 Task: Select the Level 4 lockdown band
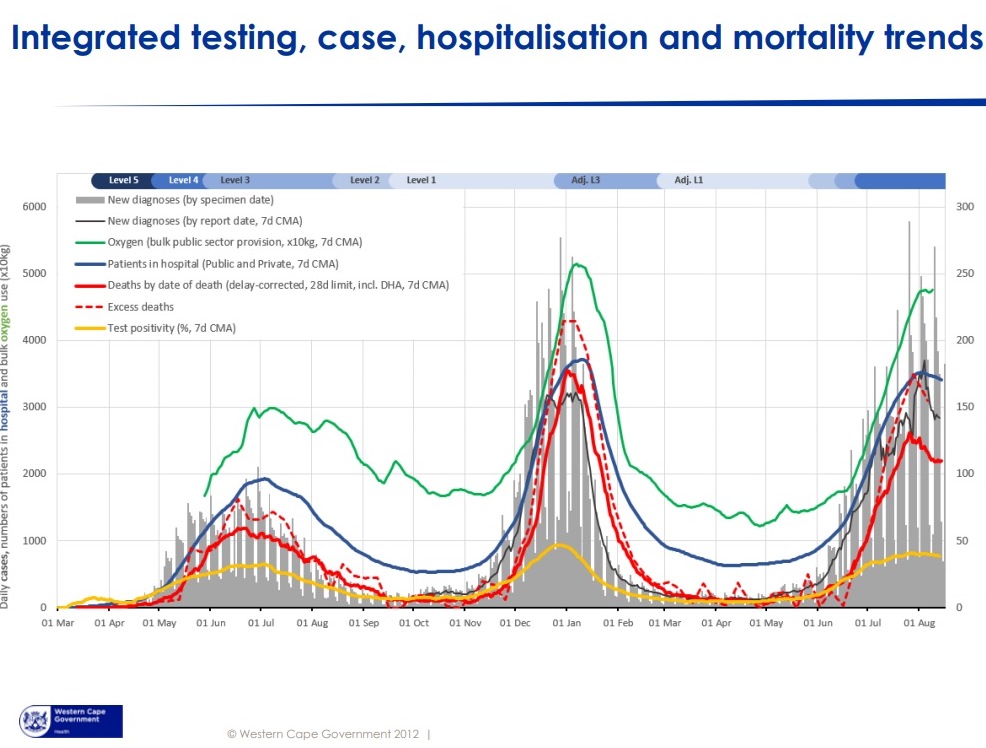(179, 180)
